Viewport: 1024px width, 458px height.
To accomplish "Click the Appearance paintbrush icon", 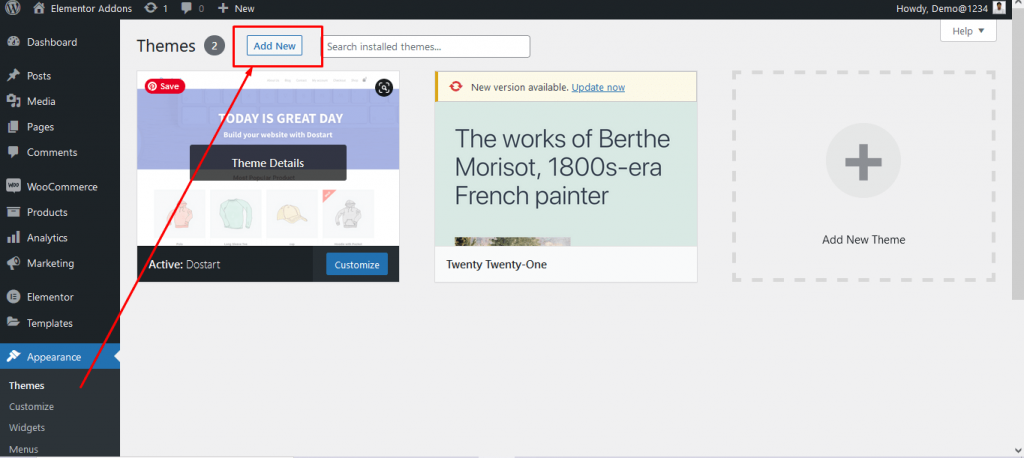I will tap(13, 357).
